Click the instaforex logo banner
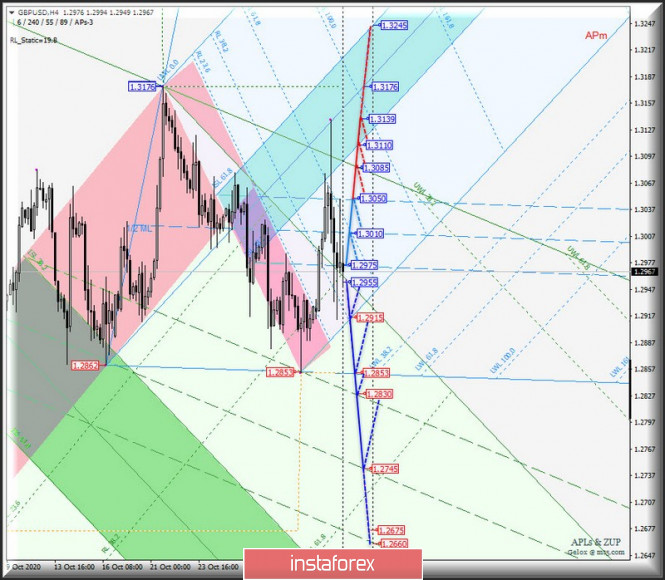665x580 pixels. pyautogui.click(x=333, y=564)
